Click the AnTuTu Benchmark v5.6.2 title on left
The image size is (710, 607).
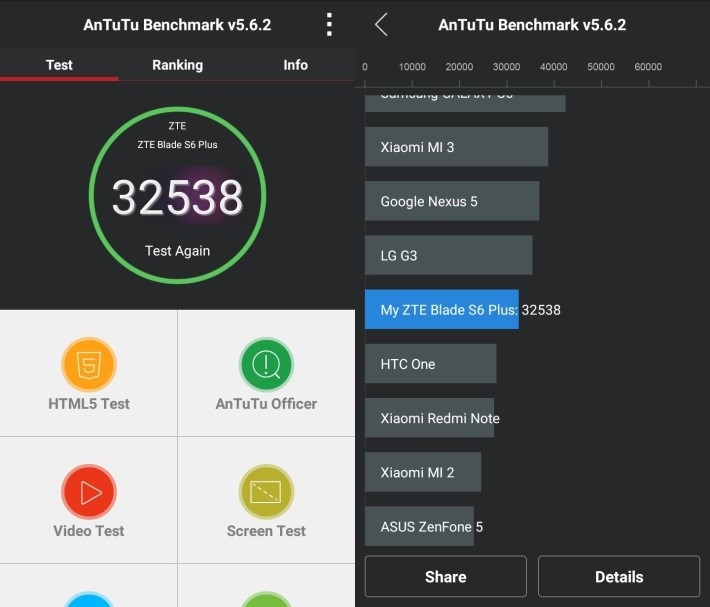[x=178, y=25]
